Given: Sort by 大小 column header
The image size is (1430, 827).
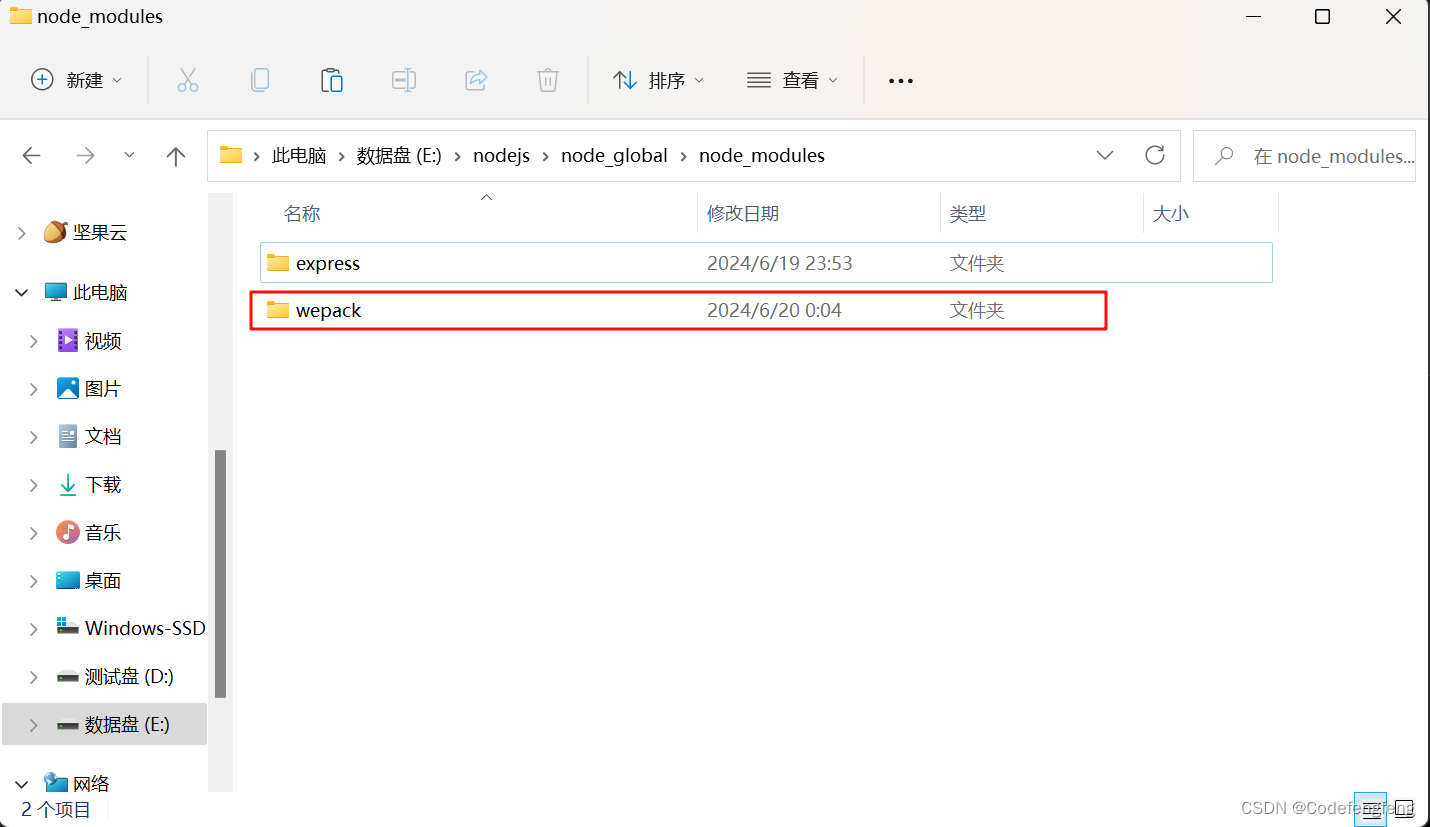Looking at the screenshot, I should coord(1171,213).
